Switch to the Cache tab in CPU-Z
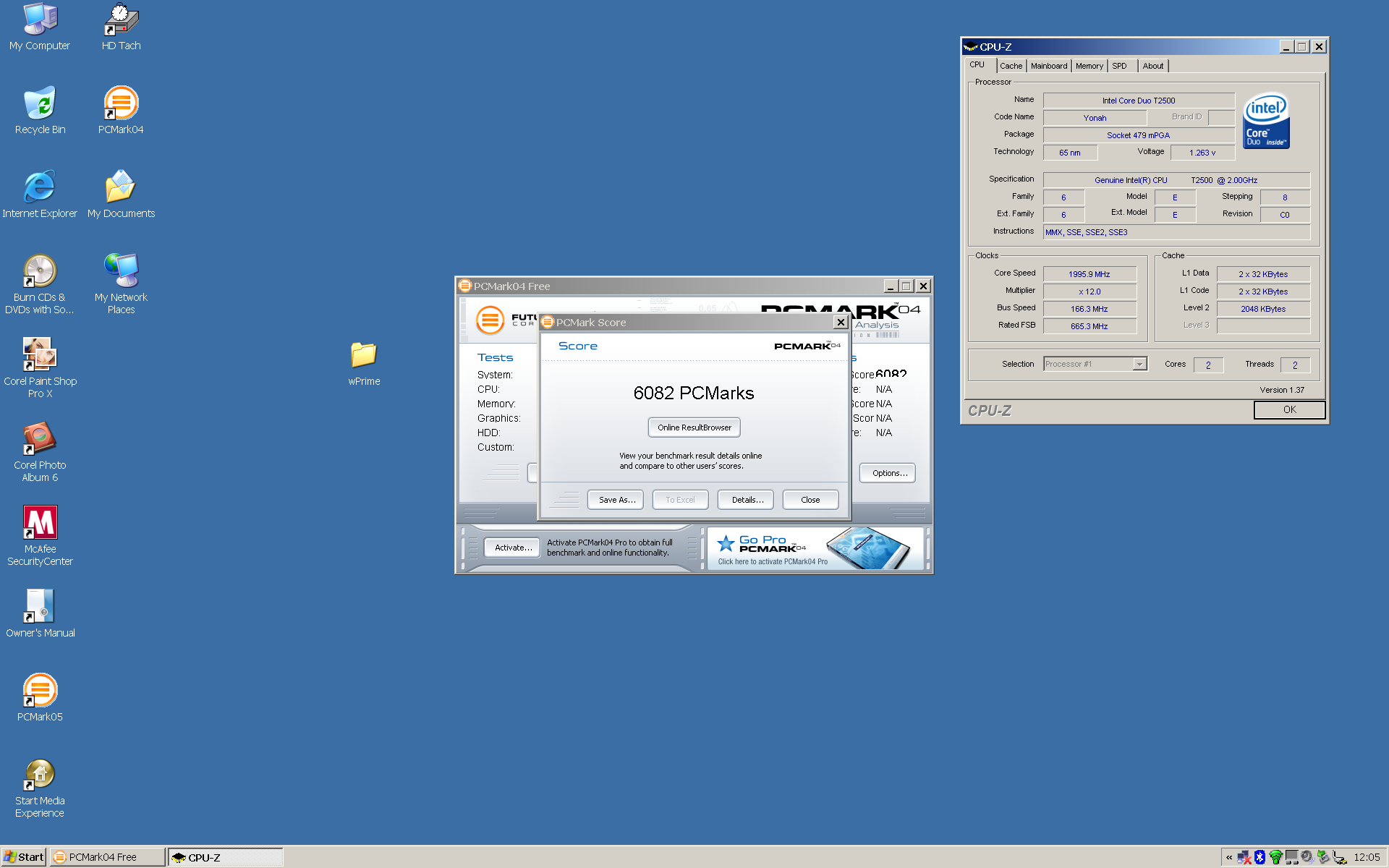 click(x=1011, y=66)
